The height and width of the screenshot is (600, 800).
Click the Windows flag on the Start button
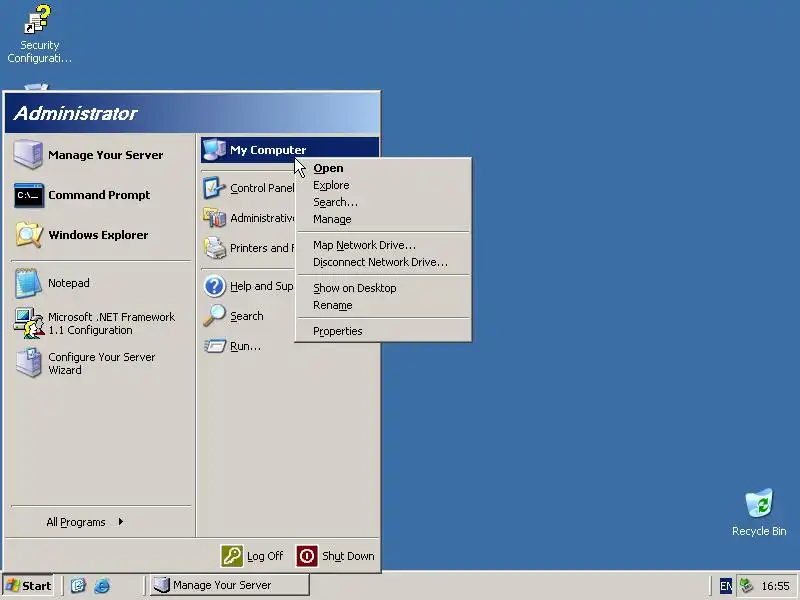click(x=13, y=585)
